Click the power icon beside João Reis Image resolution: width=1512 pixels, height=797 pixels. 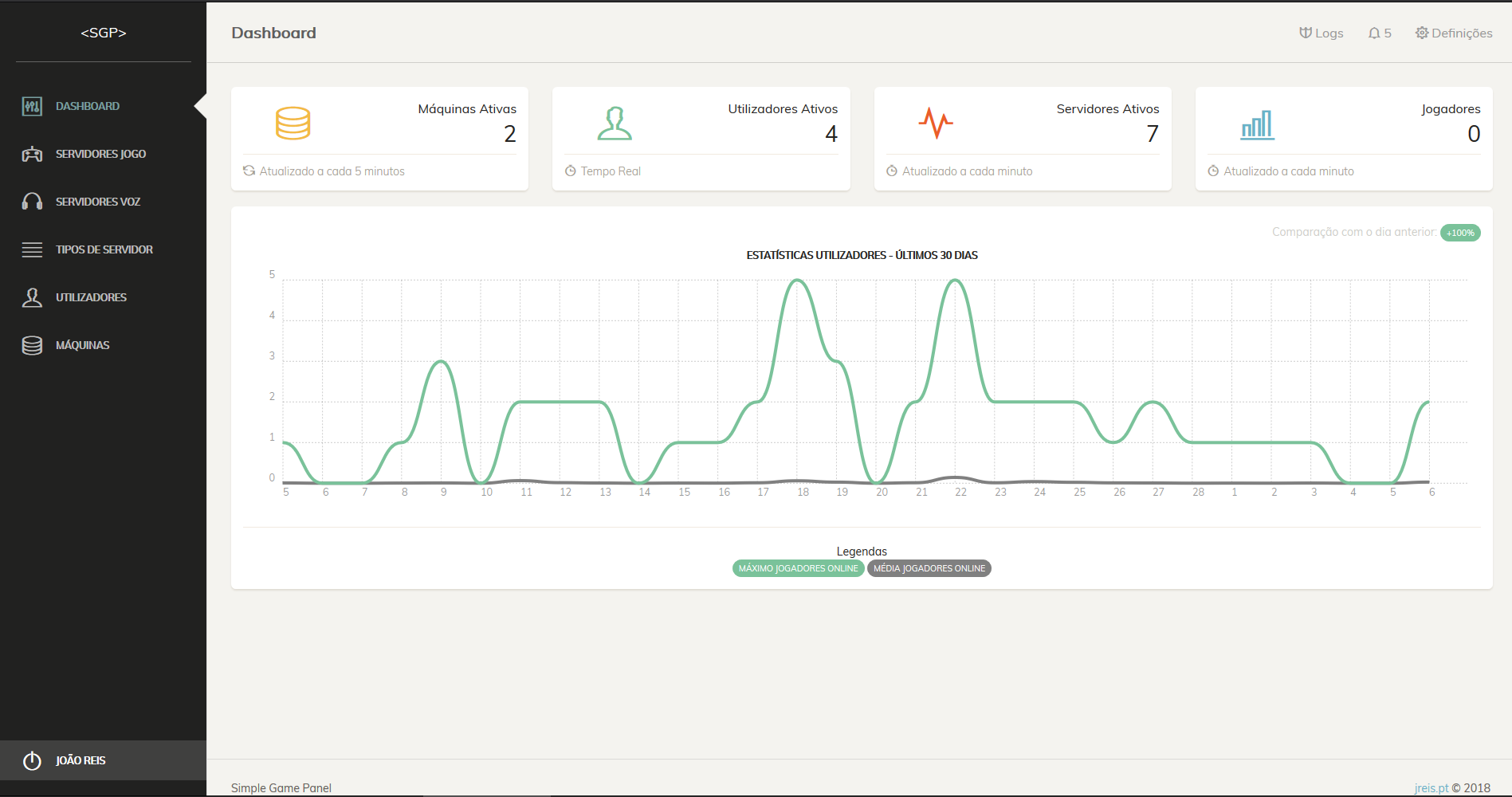click(32, 760)
